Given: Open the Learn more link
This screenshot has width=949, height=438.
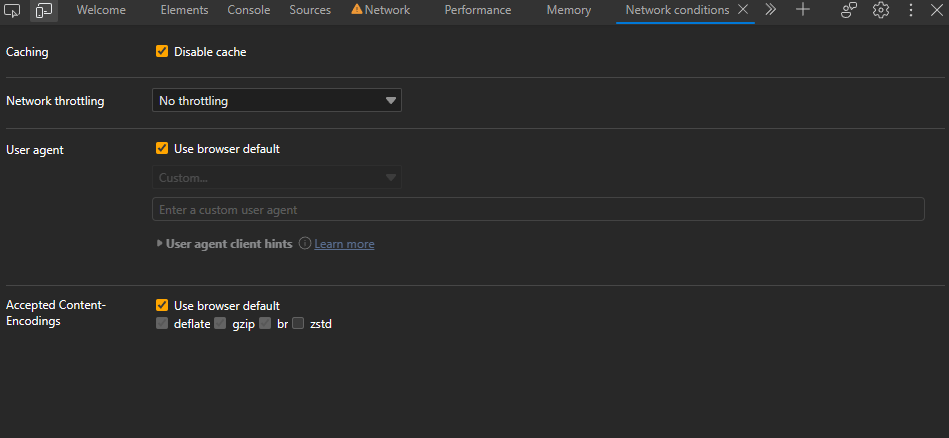Looking at the screenshot, I should (344, 244).
